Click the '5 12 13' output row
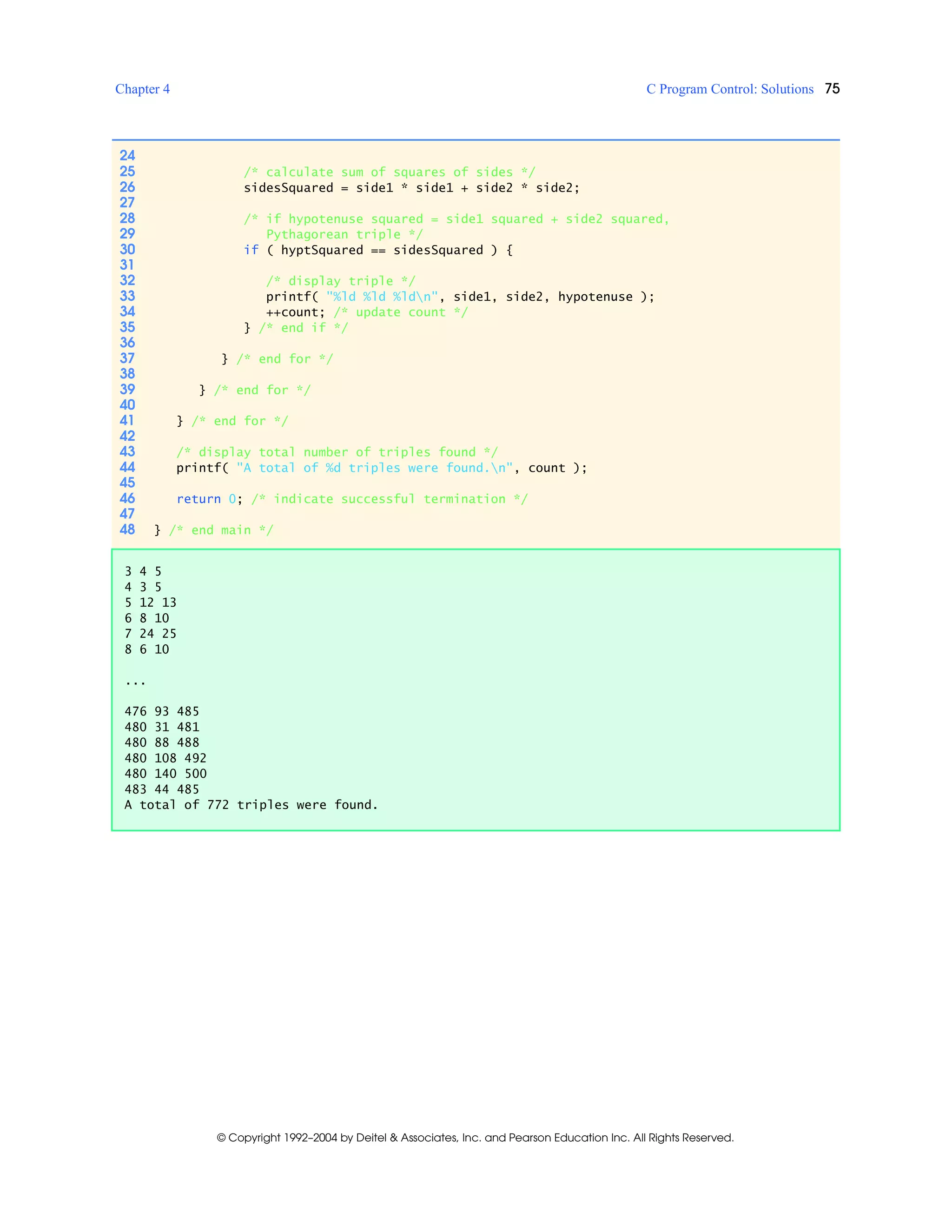 (150, 603)
